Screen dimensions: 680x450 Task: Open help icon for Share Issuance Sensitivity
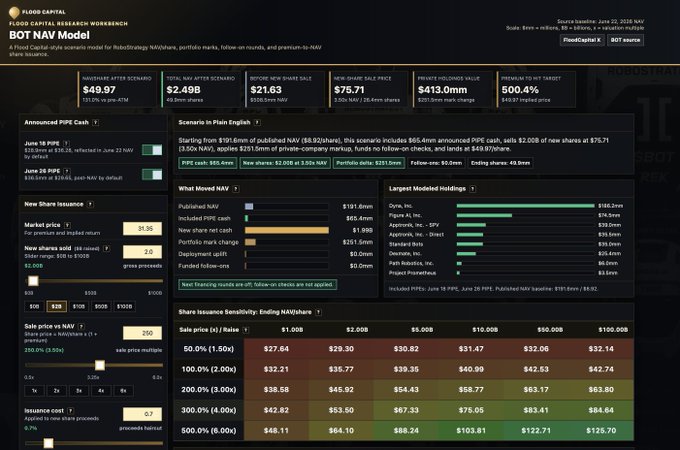tap(318, 312)
